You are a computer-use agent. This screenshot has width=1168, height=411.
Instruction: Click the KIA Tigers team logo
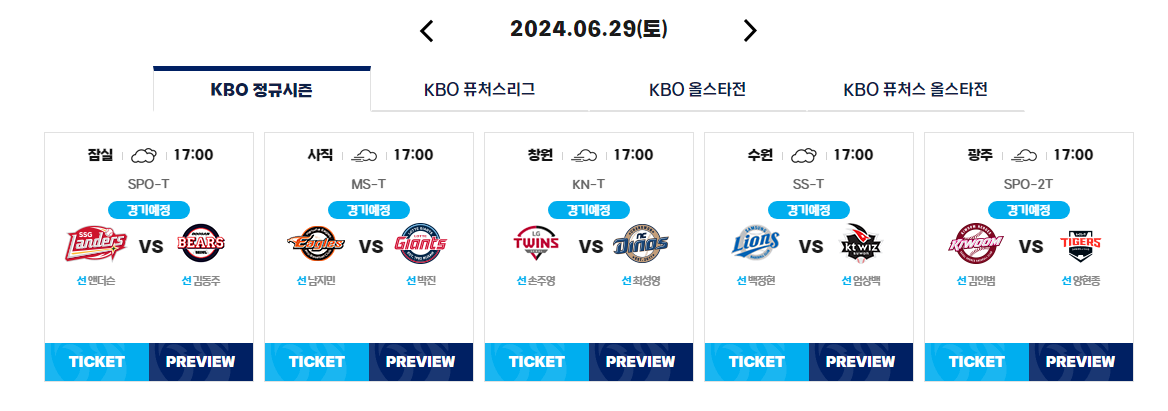click(1082, 243)
